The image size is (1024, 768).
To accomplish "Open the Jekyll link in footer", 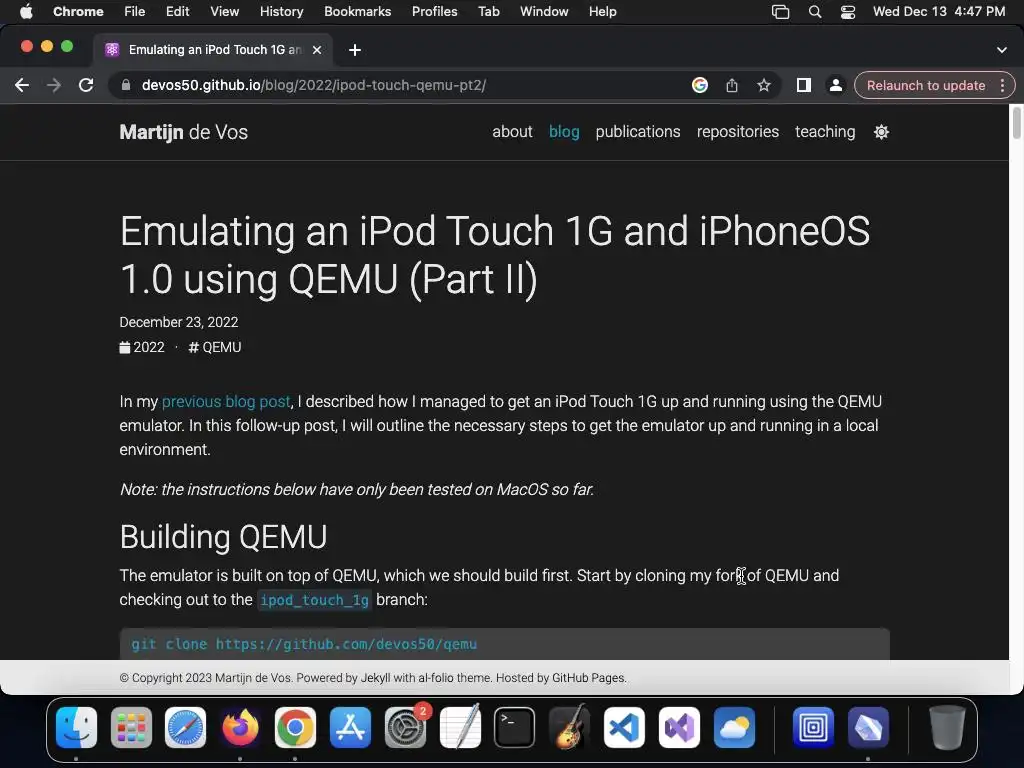I will tap(376, 678).
